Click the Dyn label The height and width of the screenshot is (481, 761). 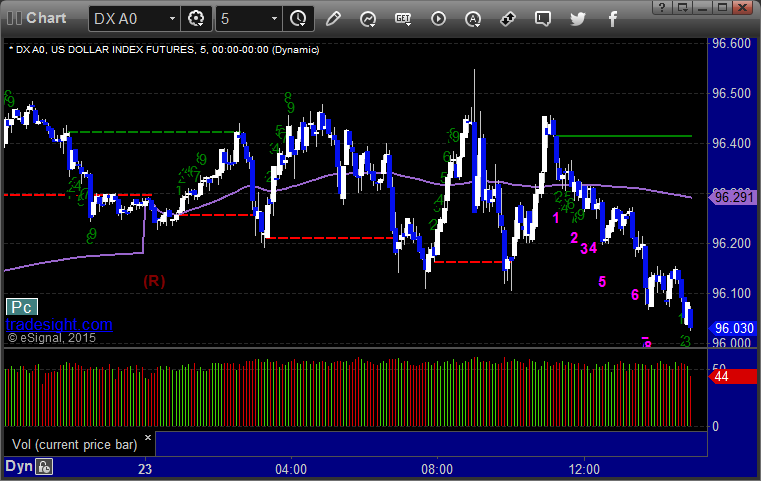click(x=19, y=466)
